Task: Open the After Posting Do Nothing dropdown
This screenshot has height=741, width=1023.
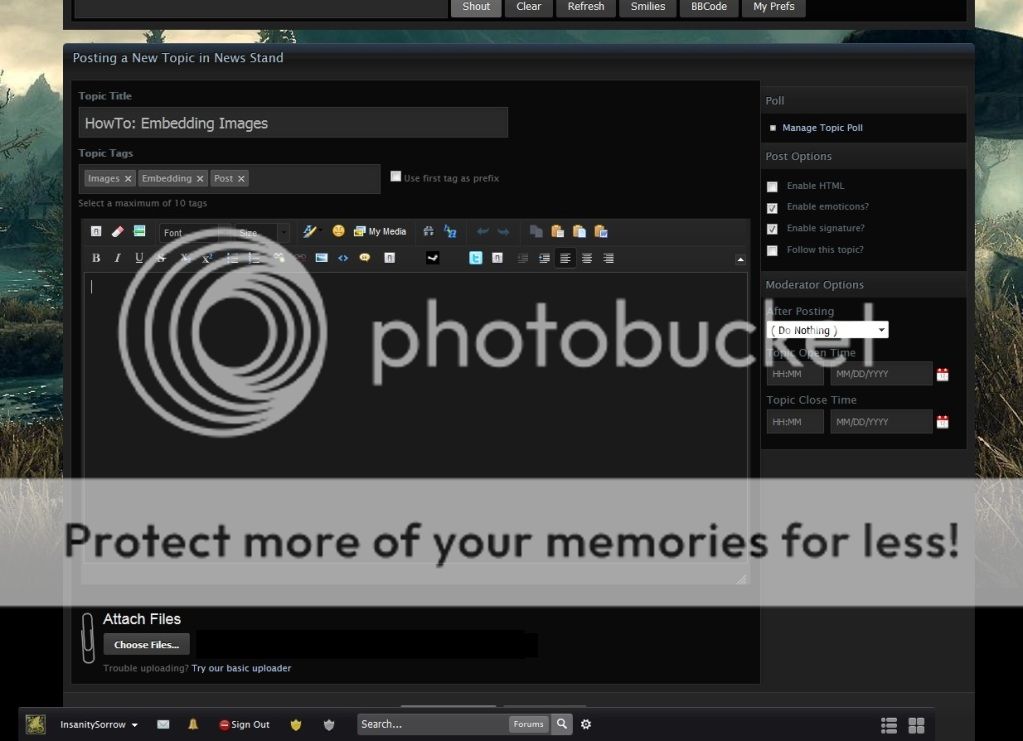Action: 827,330
